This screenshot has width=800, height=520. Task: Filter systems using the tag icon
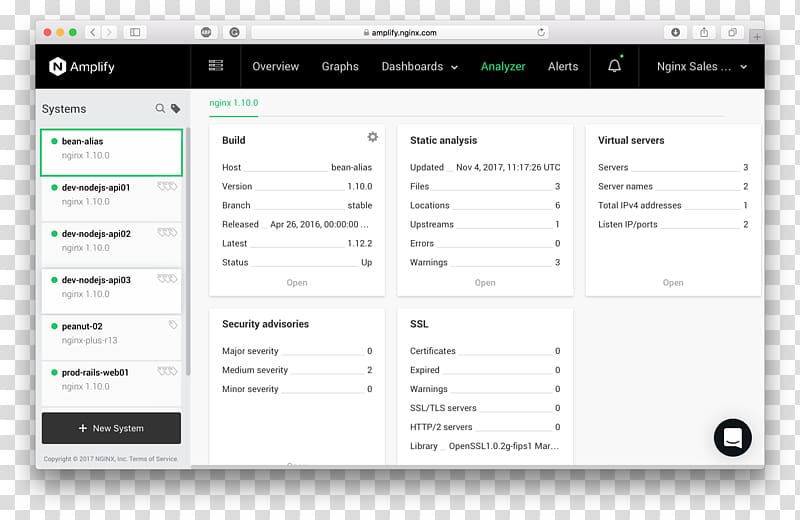coord(176,108)
